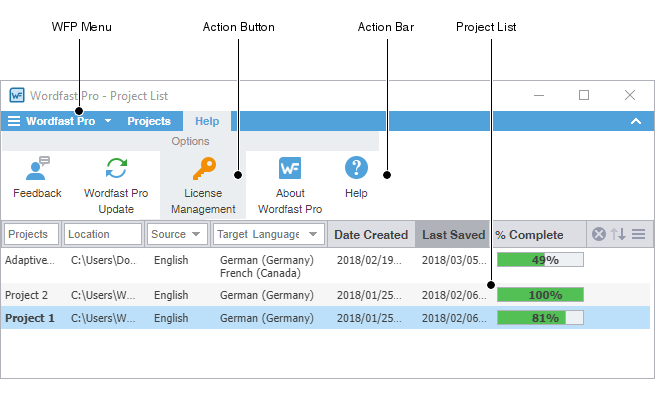This screenshot has height=400, width=655.
Task: Select the Project 2 row name
Action: pyautogui.click(x=26, y=295)
